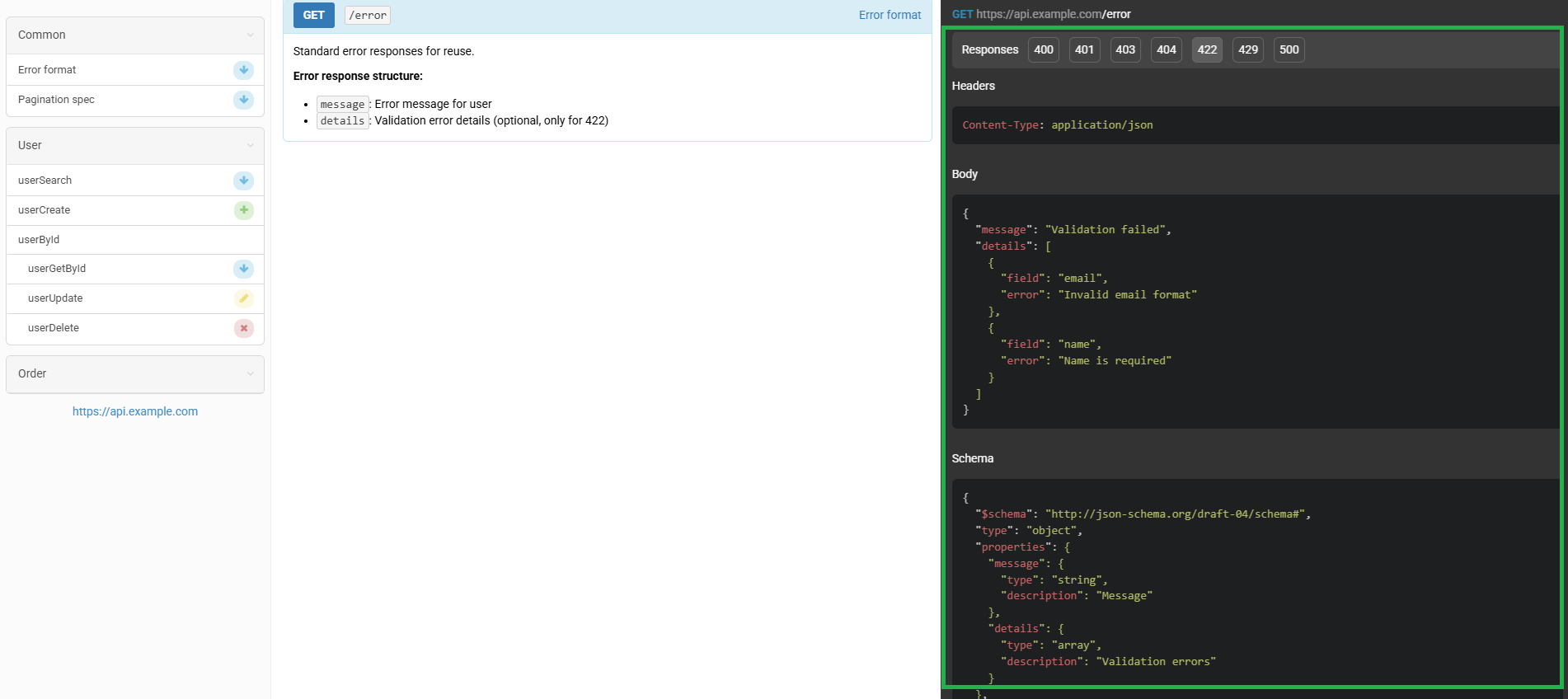1568x699 pixels.
Task: Expand the Order section chevron
Action: tap(250, 374)
